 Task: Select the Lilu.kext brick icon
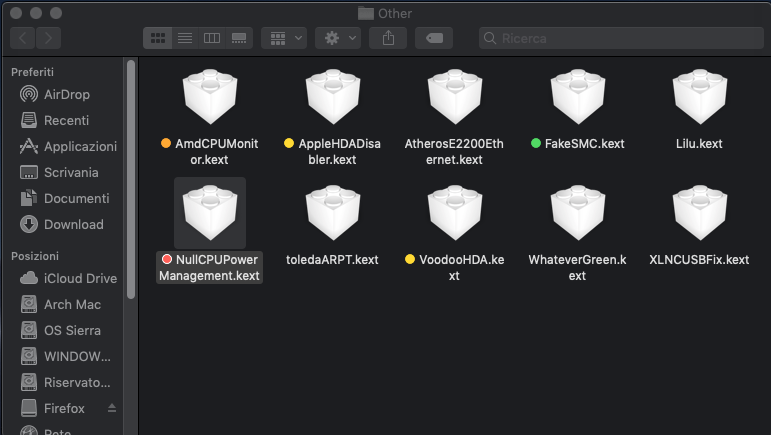pyautogui.click(x=700, y=96)
